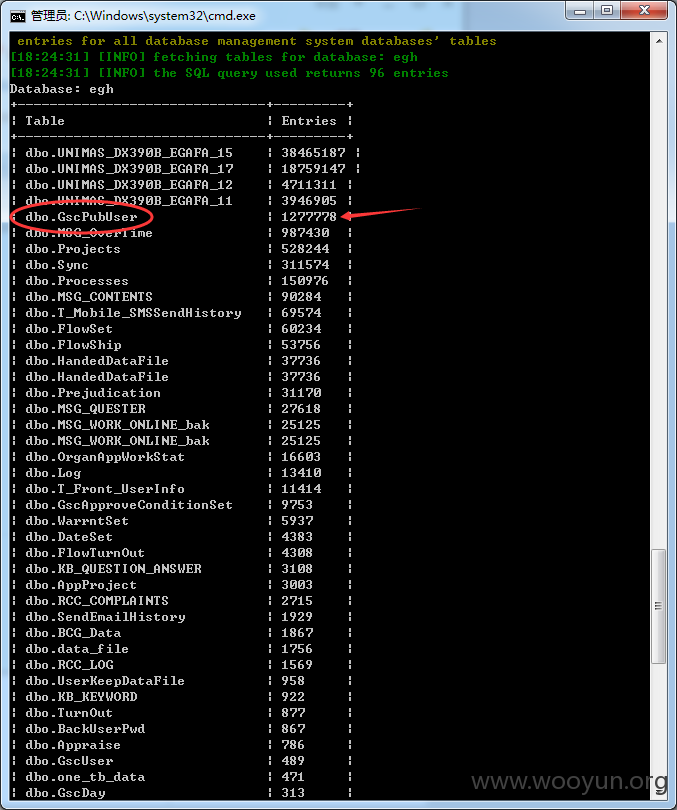Click the dbo.WarrntSet table name
677x810 pixels.
(x=77, y=521)
